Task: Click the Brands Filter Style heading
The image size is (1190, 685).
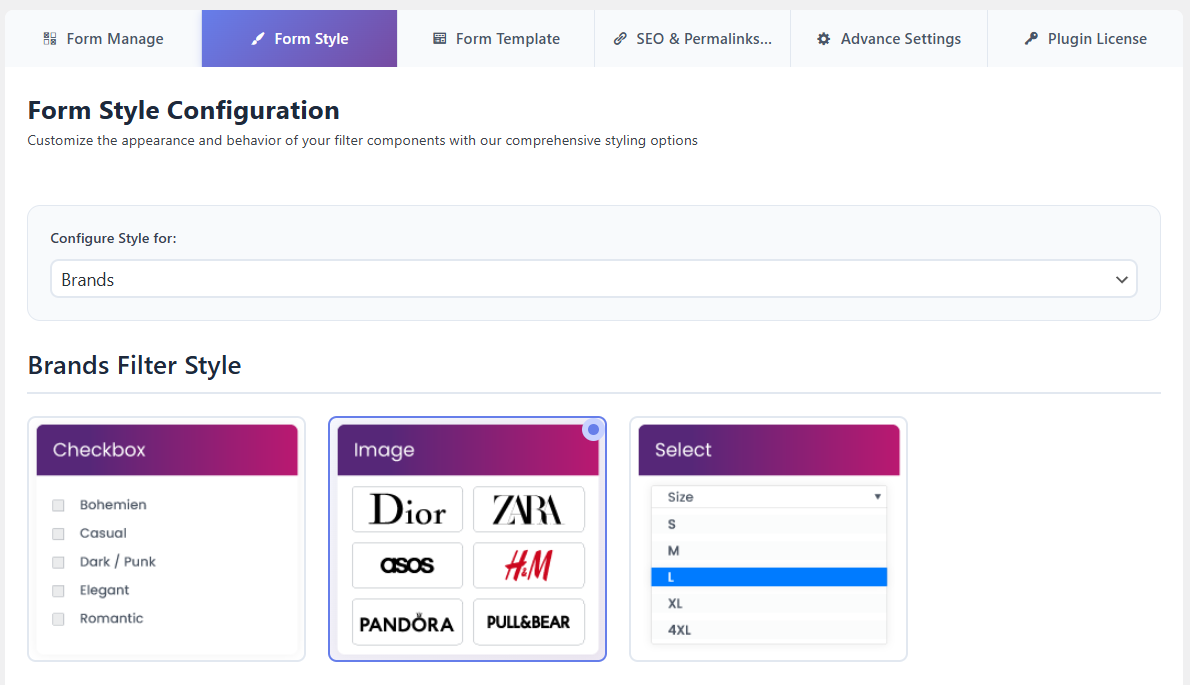Action: pos(134,366)
